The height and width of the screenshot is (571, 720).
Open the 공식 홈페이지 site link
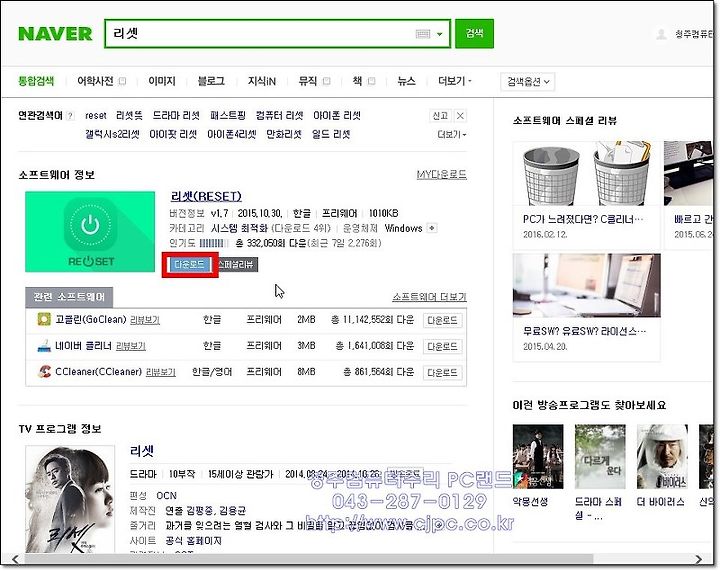tap(193, 541)
